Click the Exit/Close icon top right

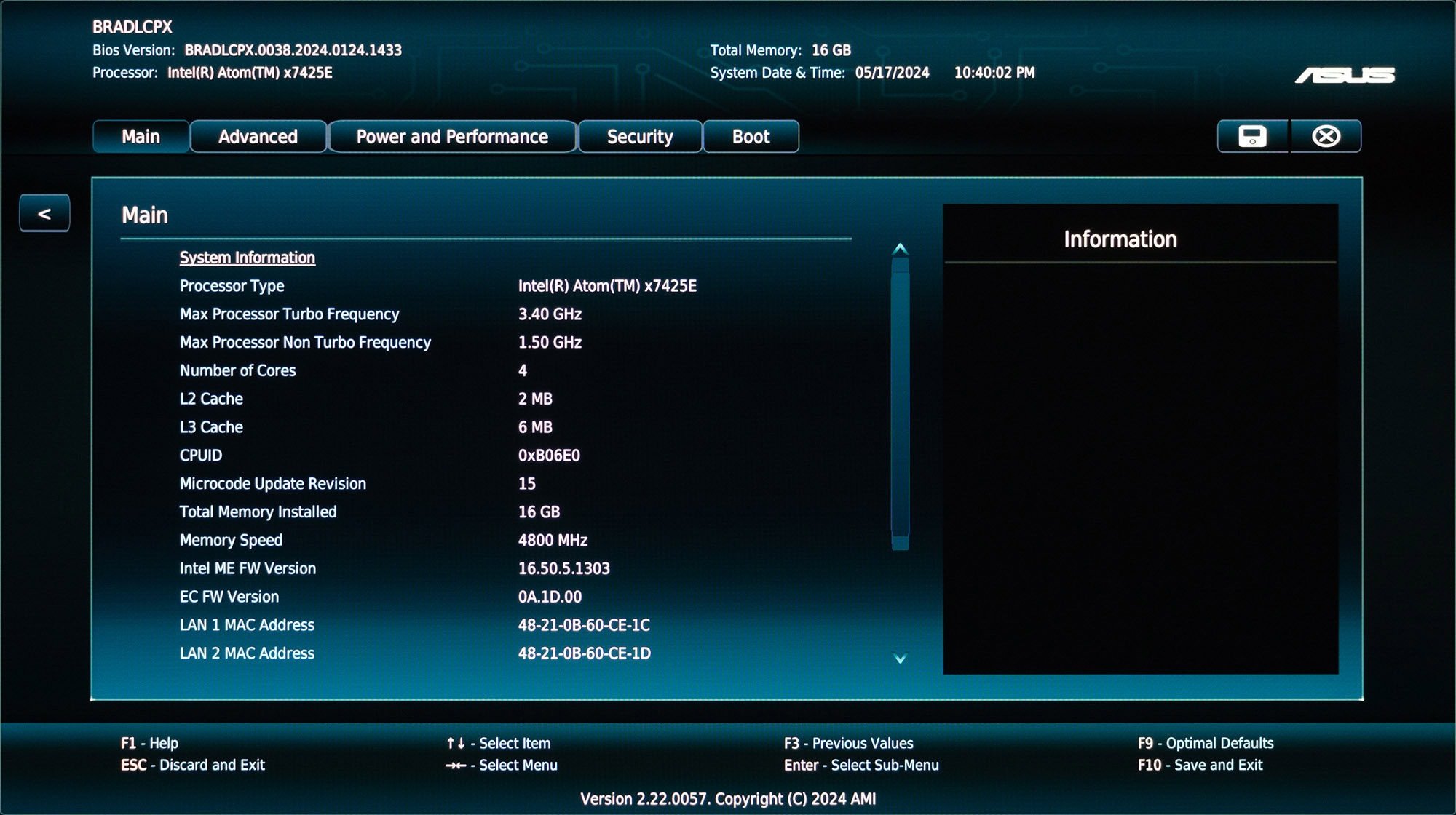(x=1327, y=135)
